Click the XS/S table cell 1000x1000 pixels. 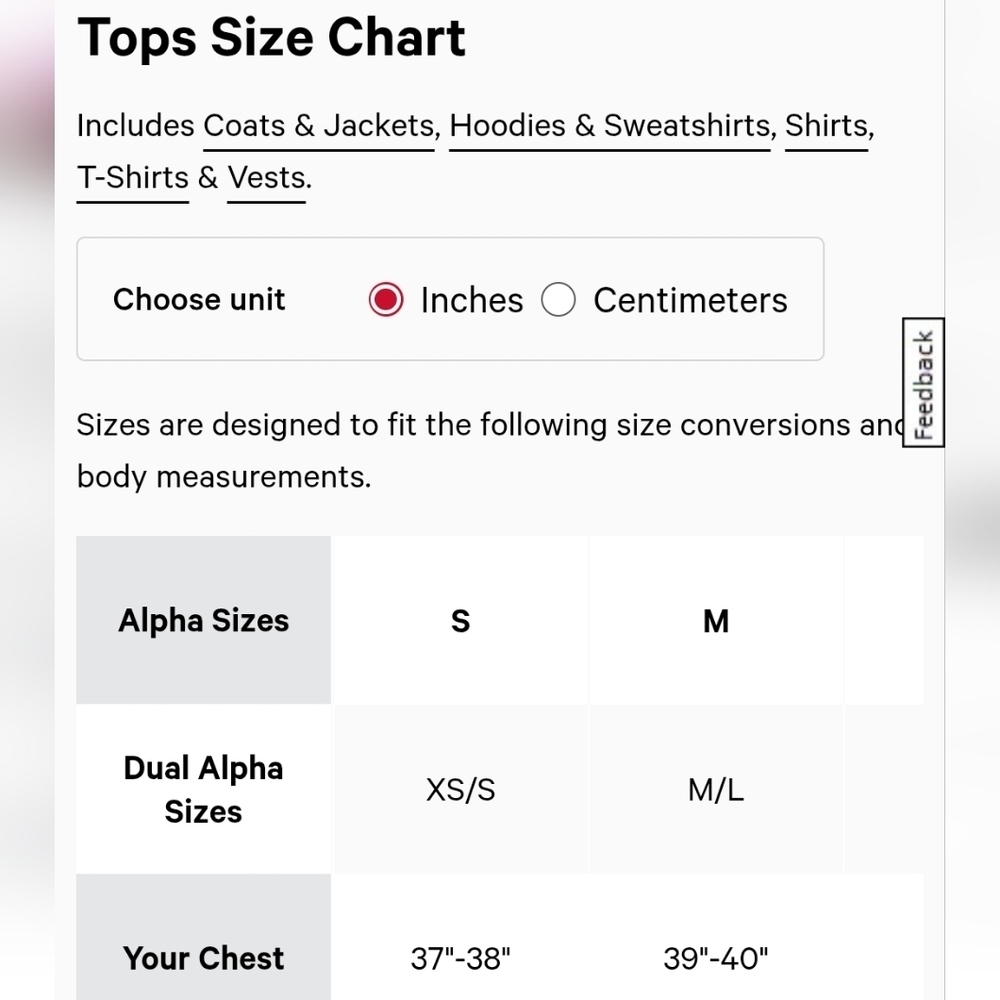pyautogui.click(x=460, y=790)
